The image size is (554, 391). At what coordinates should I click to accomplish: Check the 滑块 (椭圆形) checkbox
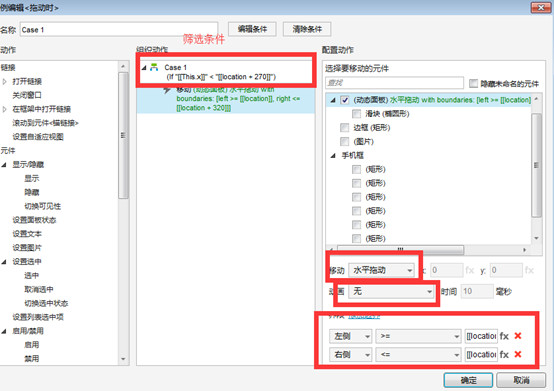click(x=356, y=114)
